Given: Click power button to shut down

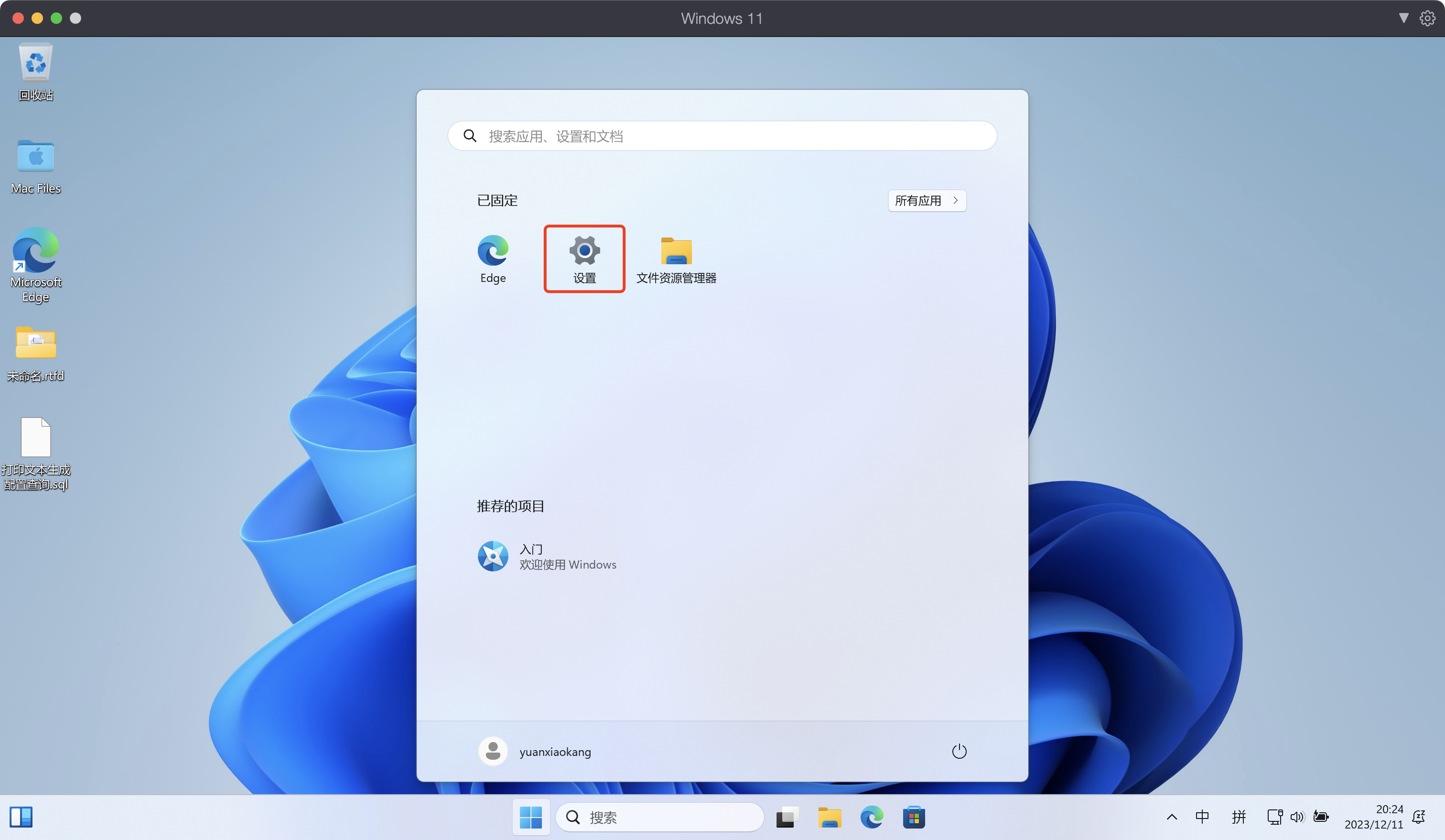Looking at the screenshot, I should click(957, 752).
